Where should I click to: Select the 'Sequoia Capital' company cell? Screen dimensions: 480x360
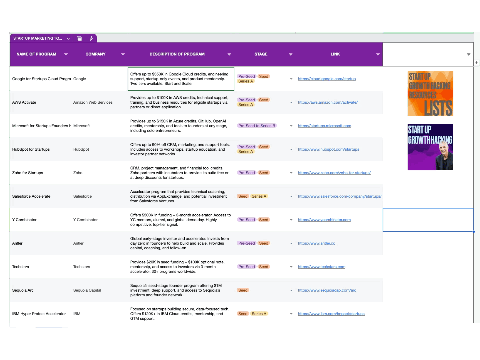(99, 290)
